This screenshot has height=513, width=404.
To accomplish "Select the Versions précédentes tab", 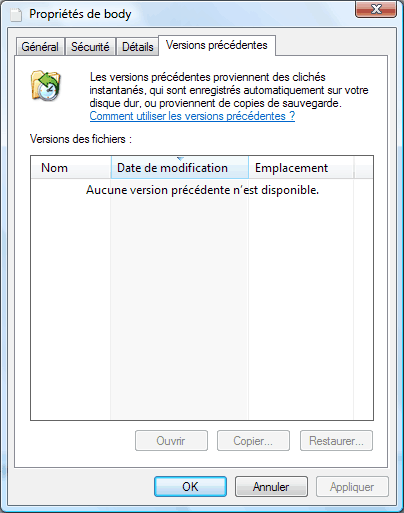I will point(217,45).
